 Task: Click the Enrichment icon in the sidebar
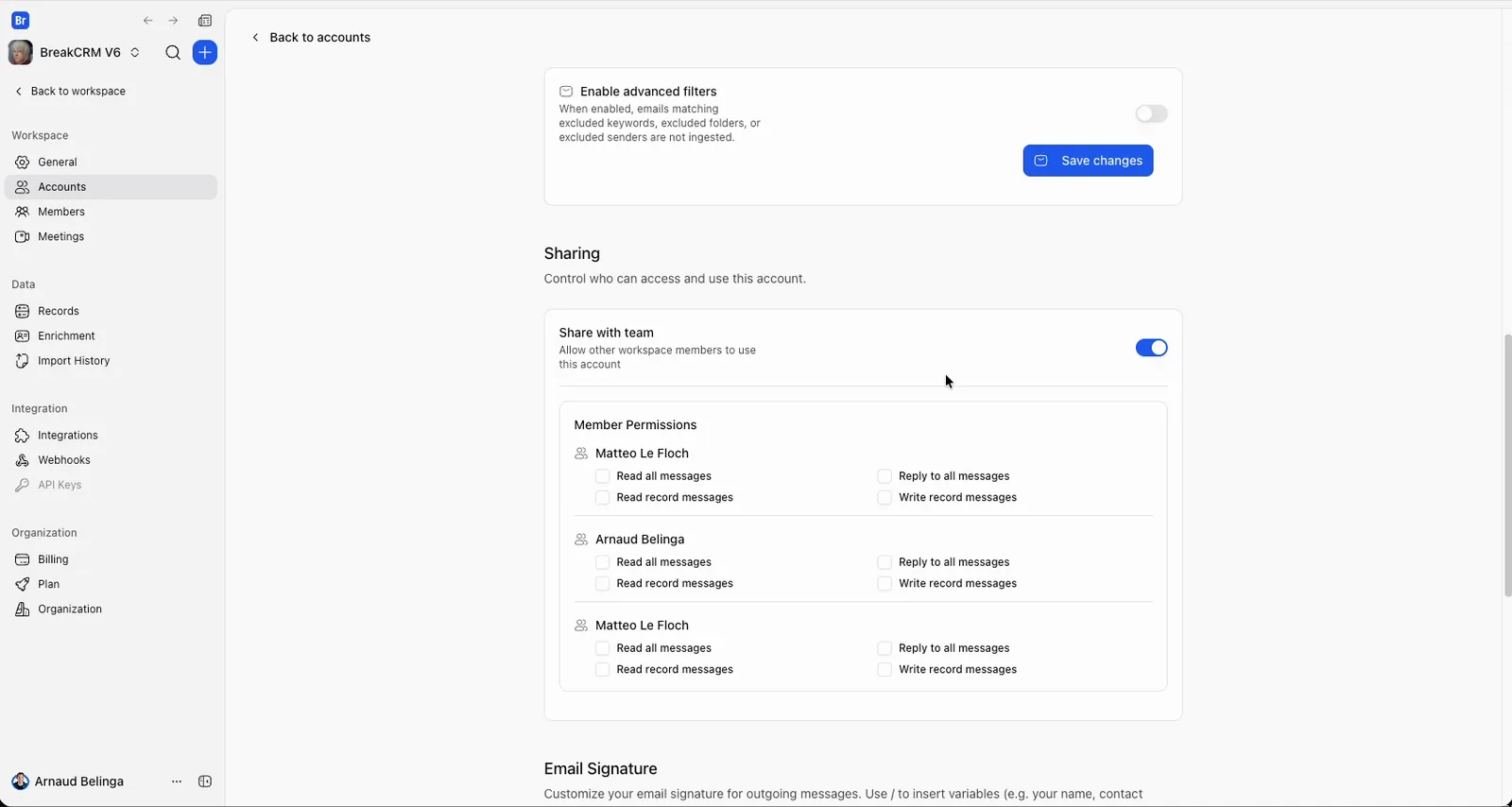click(x=22, y=335)
